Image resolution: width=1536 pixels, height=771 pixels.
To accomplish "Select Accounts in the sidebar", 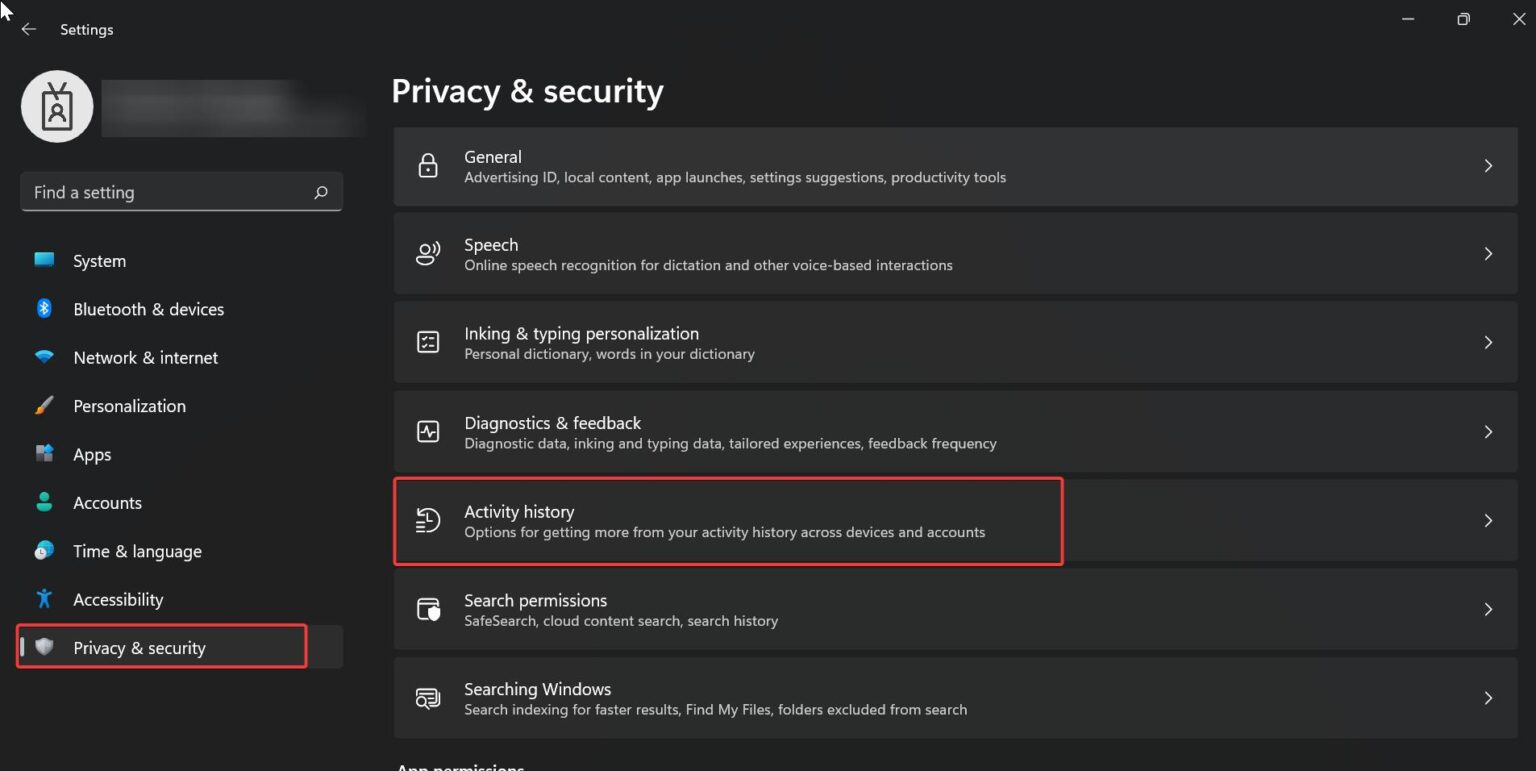I will (107, 503).
